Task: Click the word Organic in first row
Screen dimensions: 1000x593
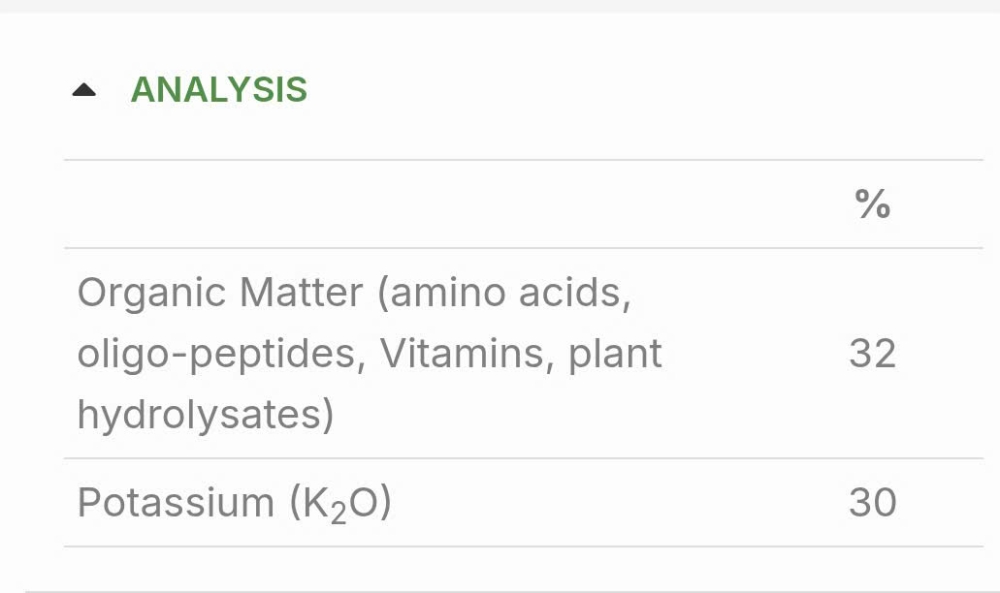Action: point(152,293)
